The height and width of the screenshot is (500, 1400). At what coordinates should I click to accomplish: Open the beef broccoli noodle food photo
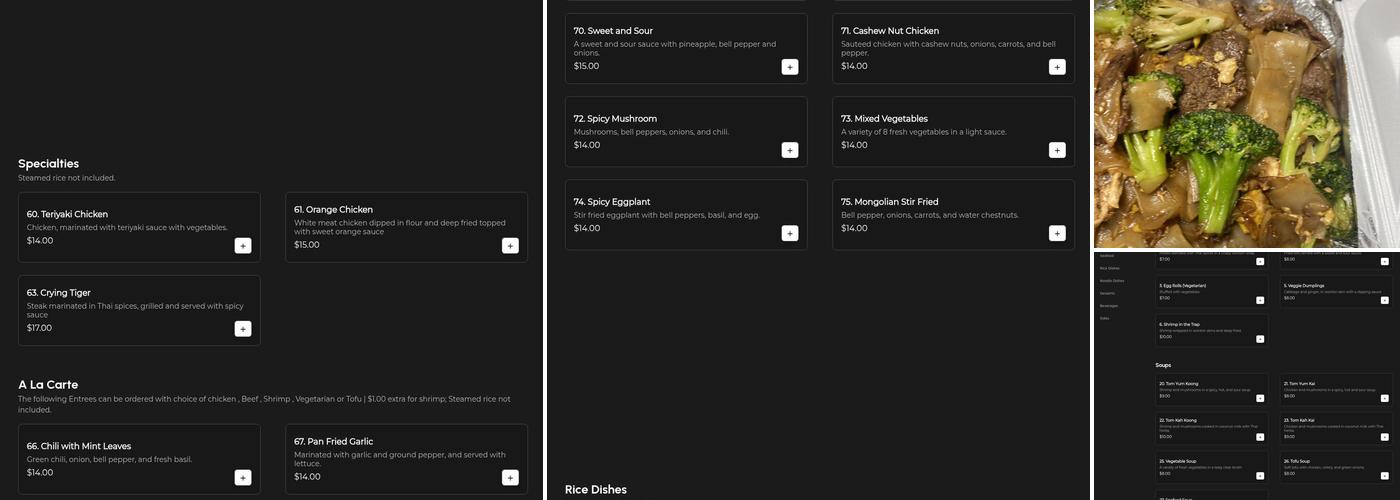[1246, 124]
